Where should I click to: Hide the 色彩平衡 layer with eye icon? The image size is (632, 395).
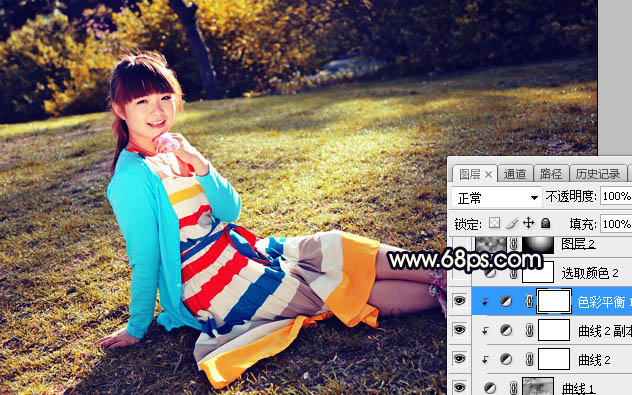[459, 301]
